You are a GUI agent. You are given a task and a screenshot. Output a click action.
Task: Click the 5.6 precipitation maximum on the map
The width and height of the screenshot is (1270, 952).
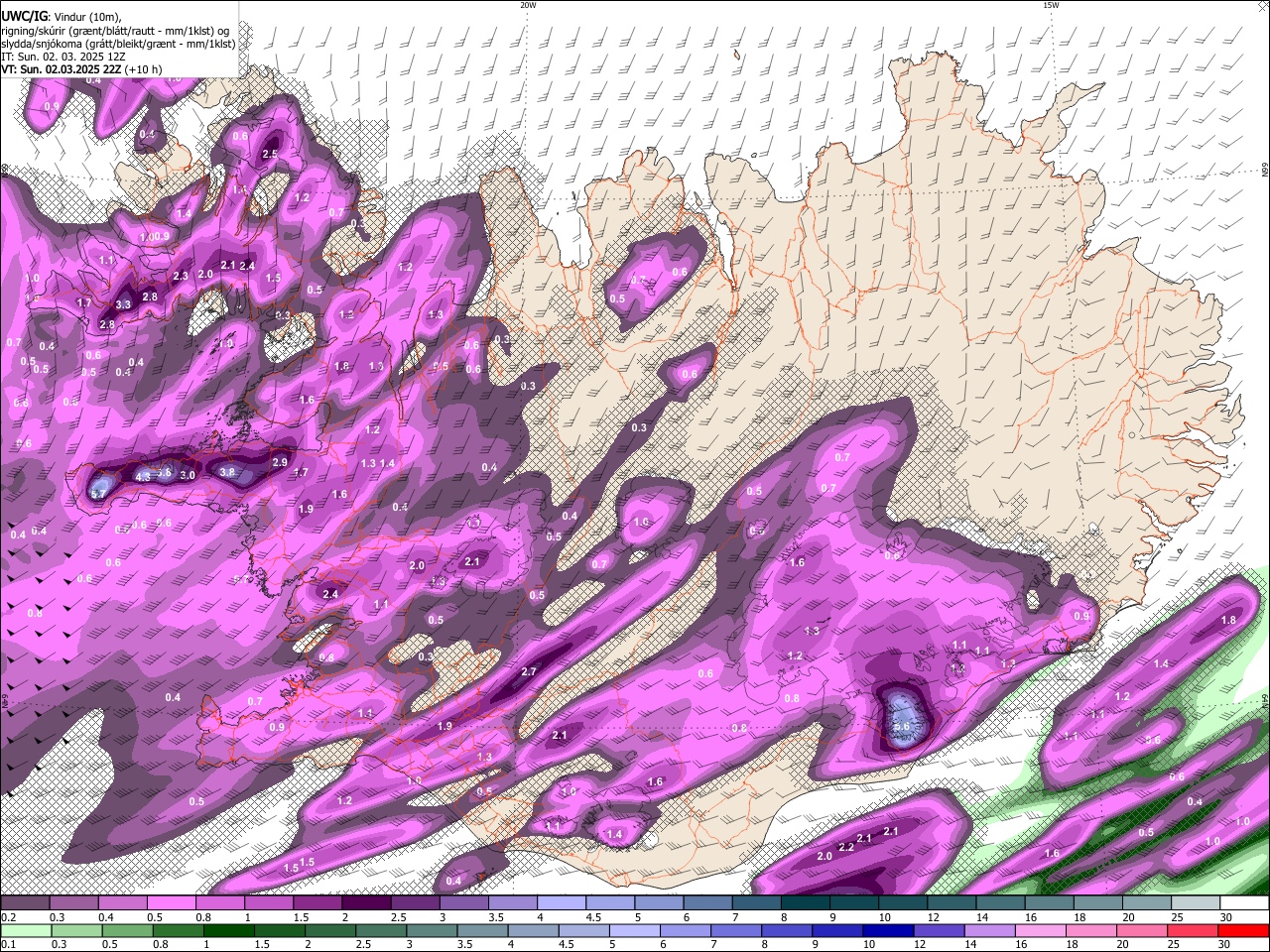902,727
